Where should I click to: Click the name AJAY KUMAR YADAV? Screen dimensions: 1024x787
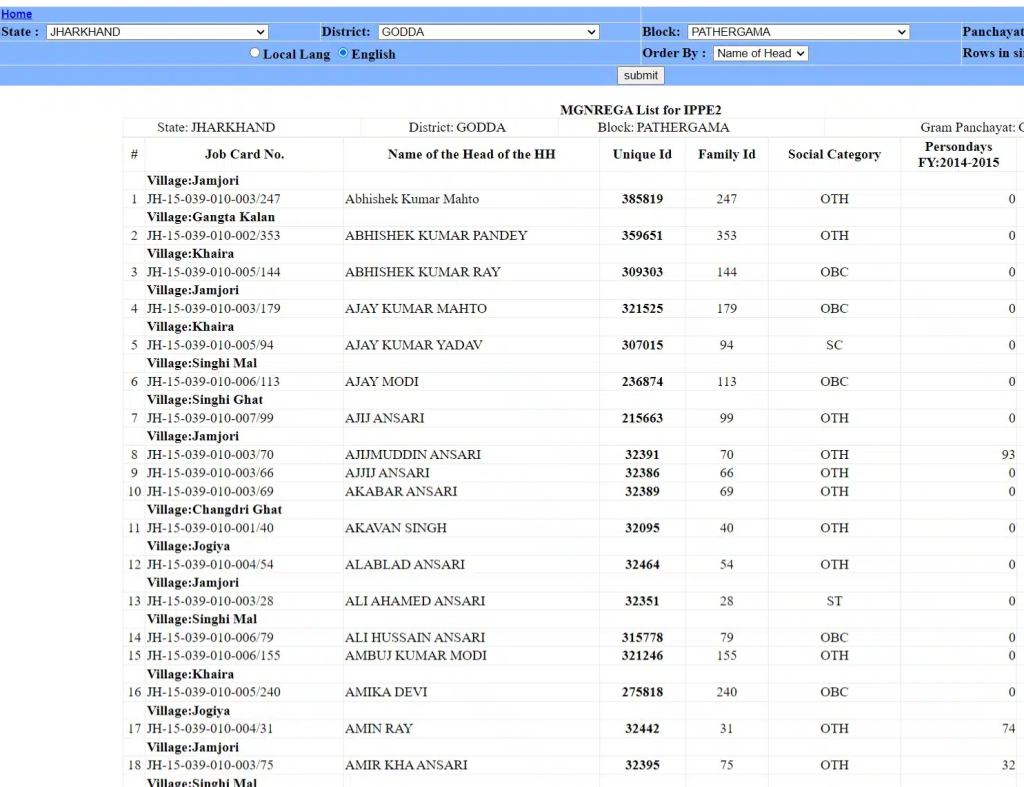(x=413, y=345)
